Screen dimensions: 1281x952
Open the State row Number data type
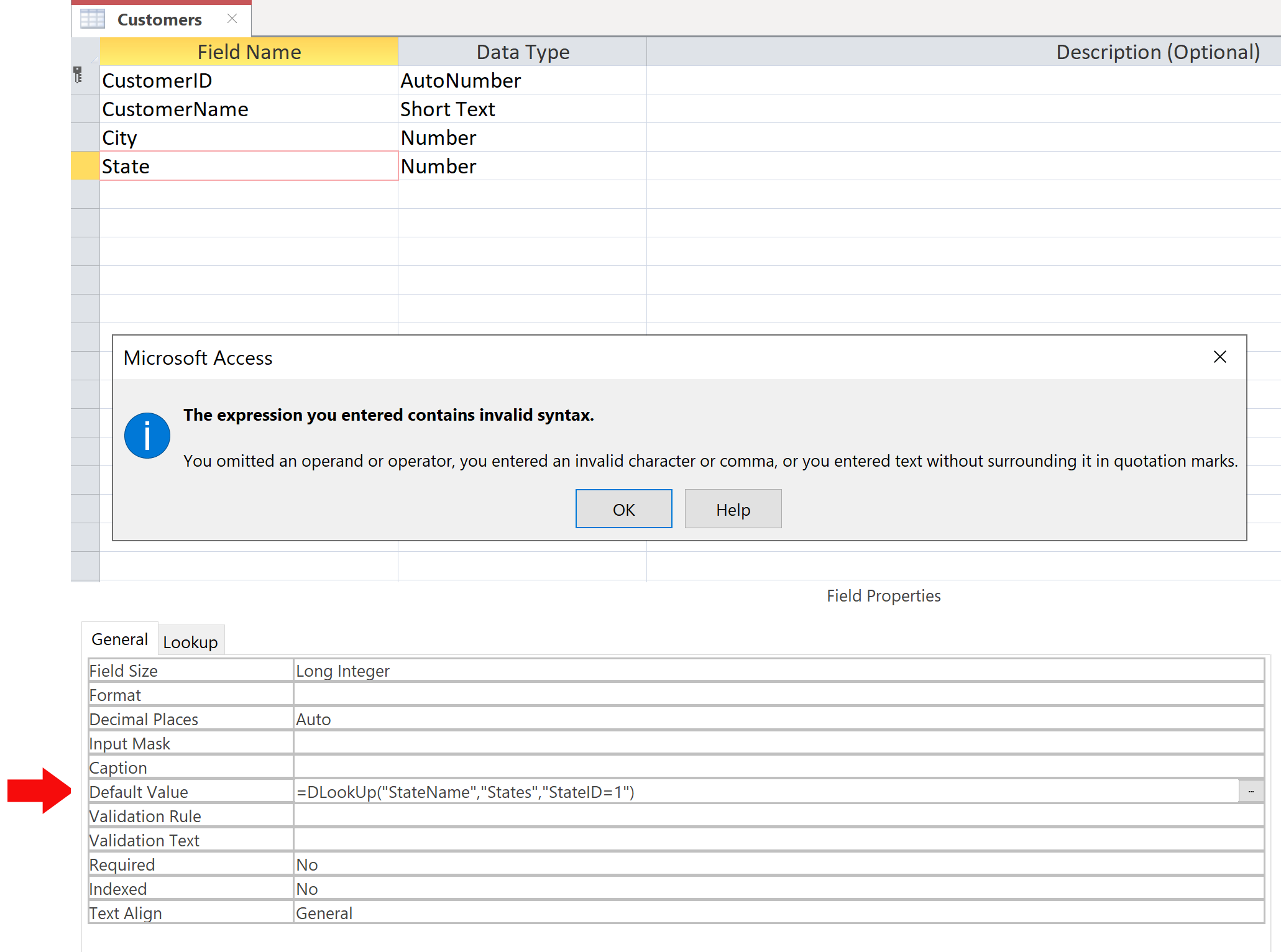pos(522,166)
